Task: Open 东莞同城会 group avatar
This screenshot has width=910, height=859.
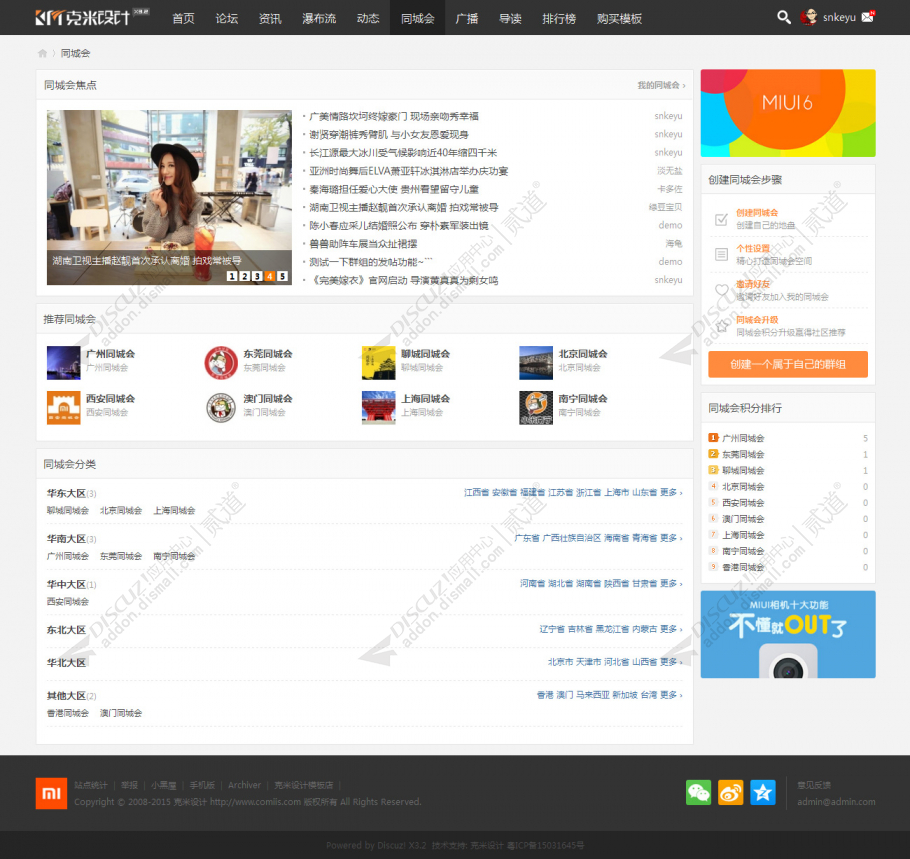Action: point(221,363)
